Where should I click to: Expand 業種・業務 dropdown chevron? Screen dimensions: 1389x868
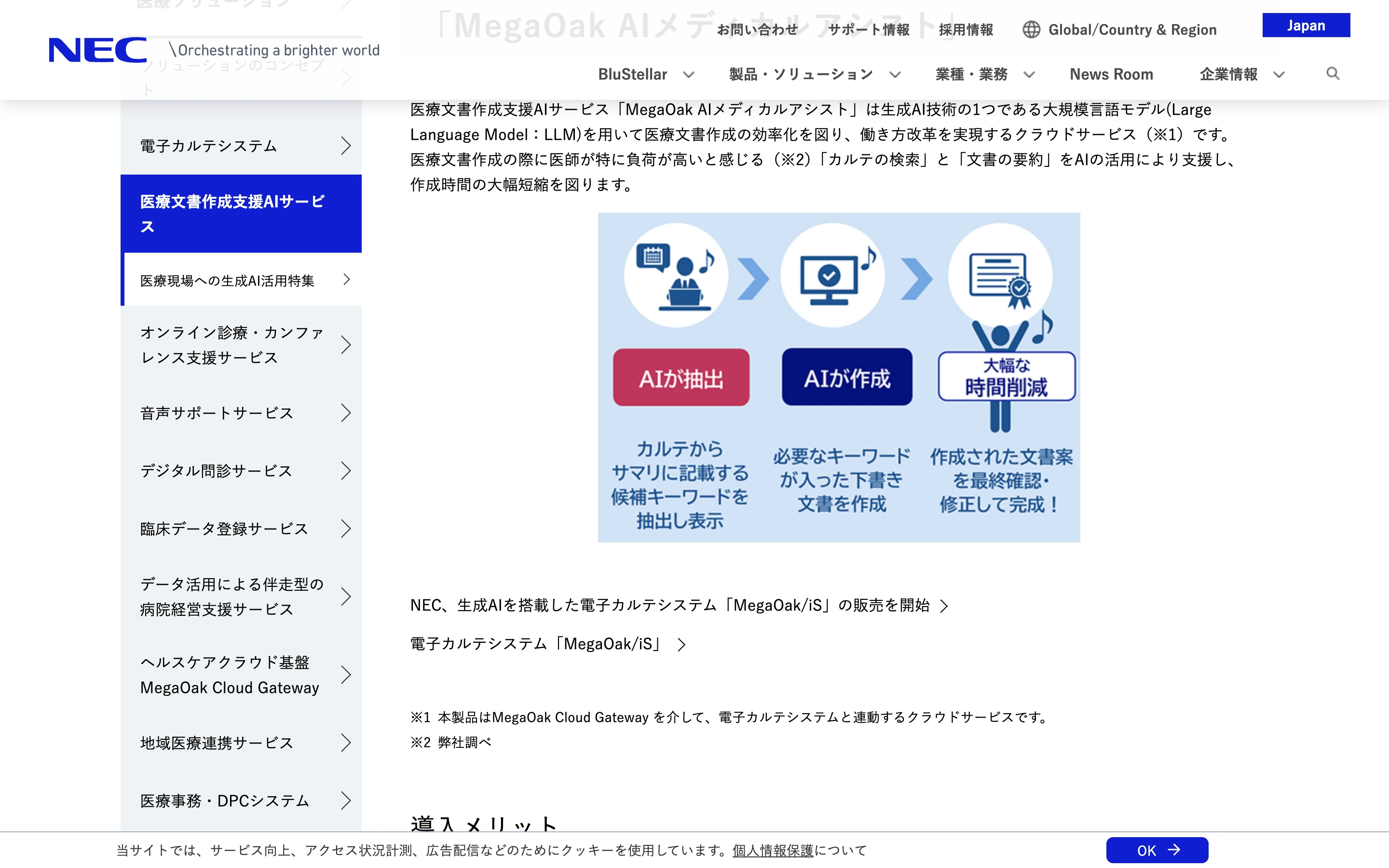tap(1029, 75)
